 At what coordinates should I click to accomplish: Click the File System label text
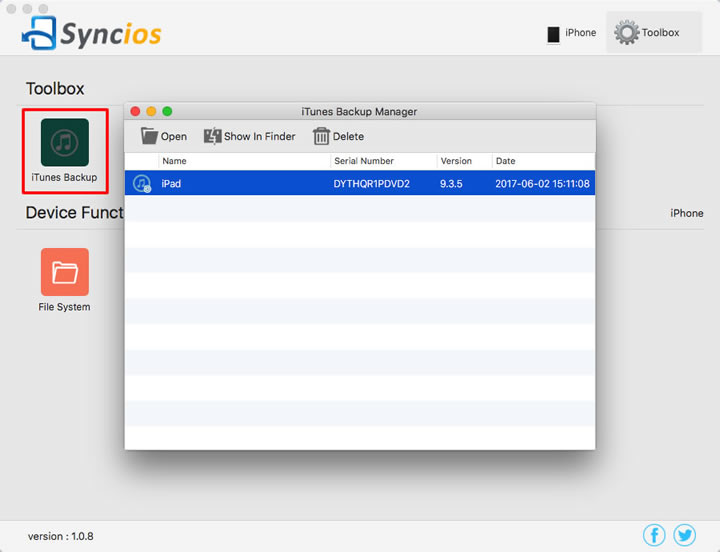tap(64, 307)
